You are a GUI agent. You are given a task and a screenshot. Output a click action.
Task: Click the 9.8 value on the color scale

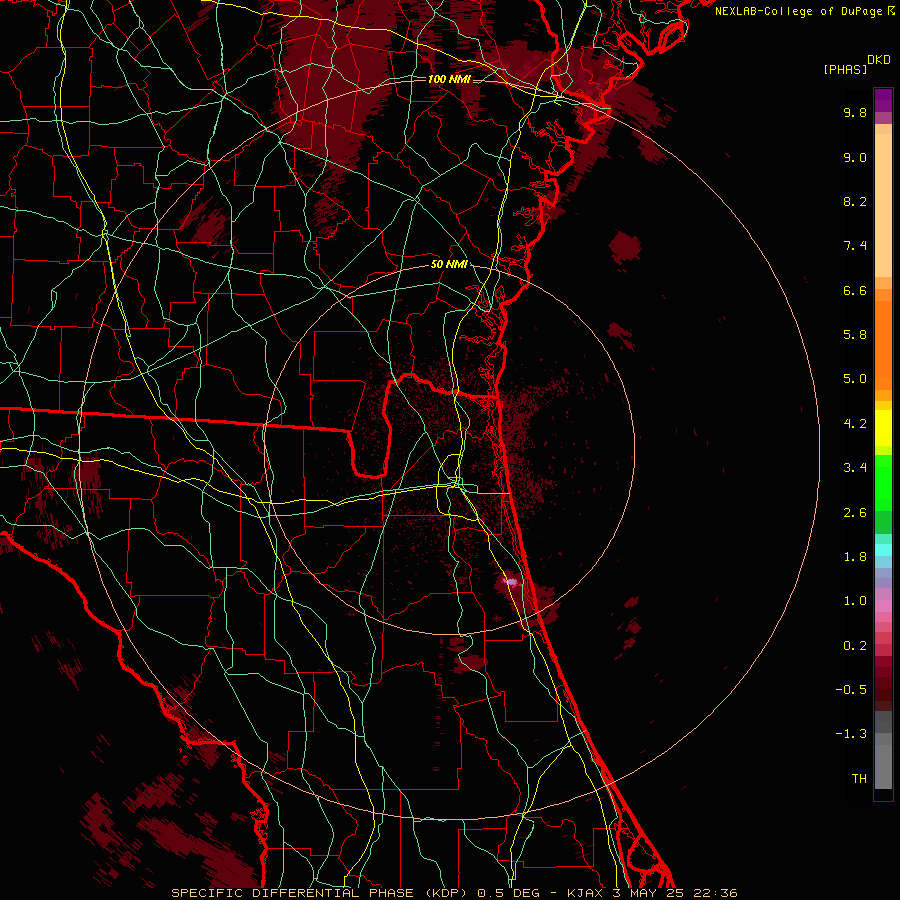(855, 112)
